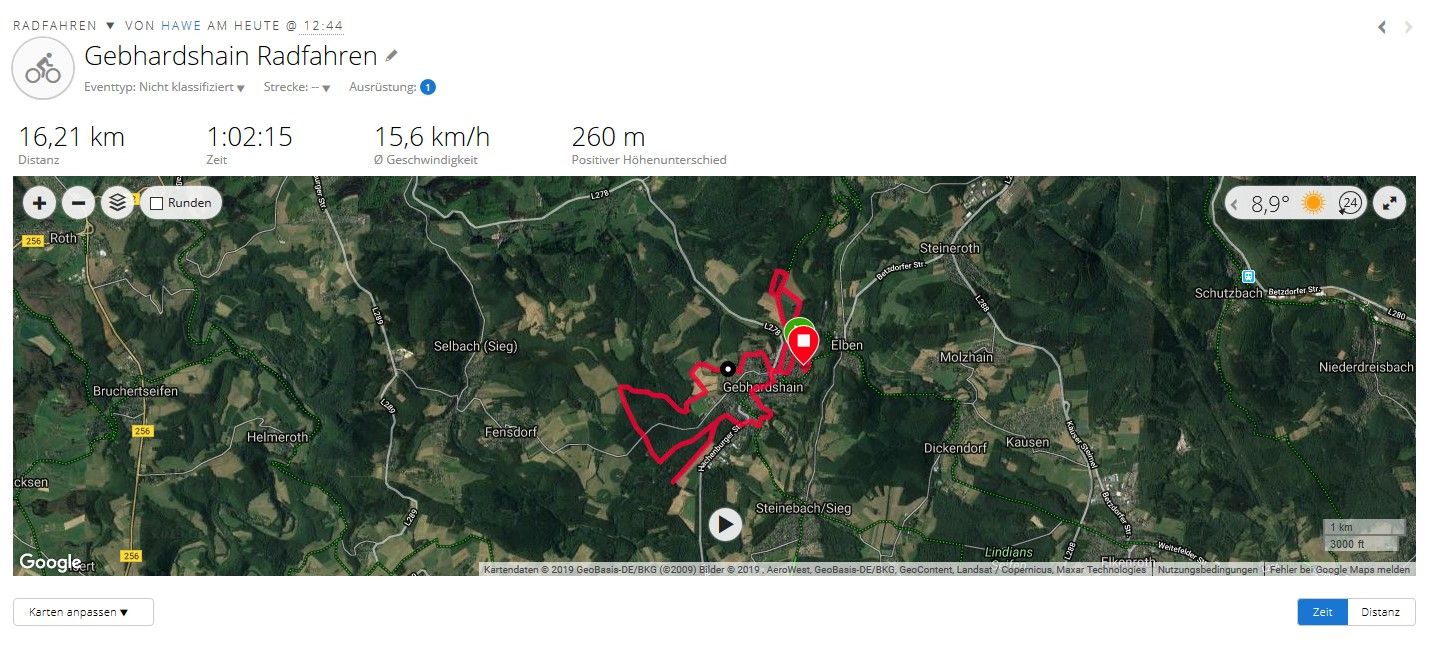This screenshot has height=648, width=1436.
Task: Click the cycling activity type icon
Action: click(43, 69)
